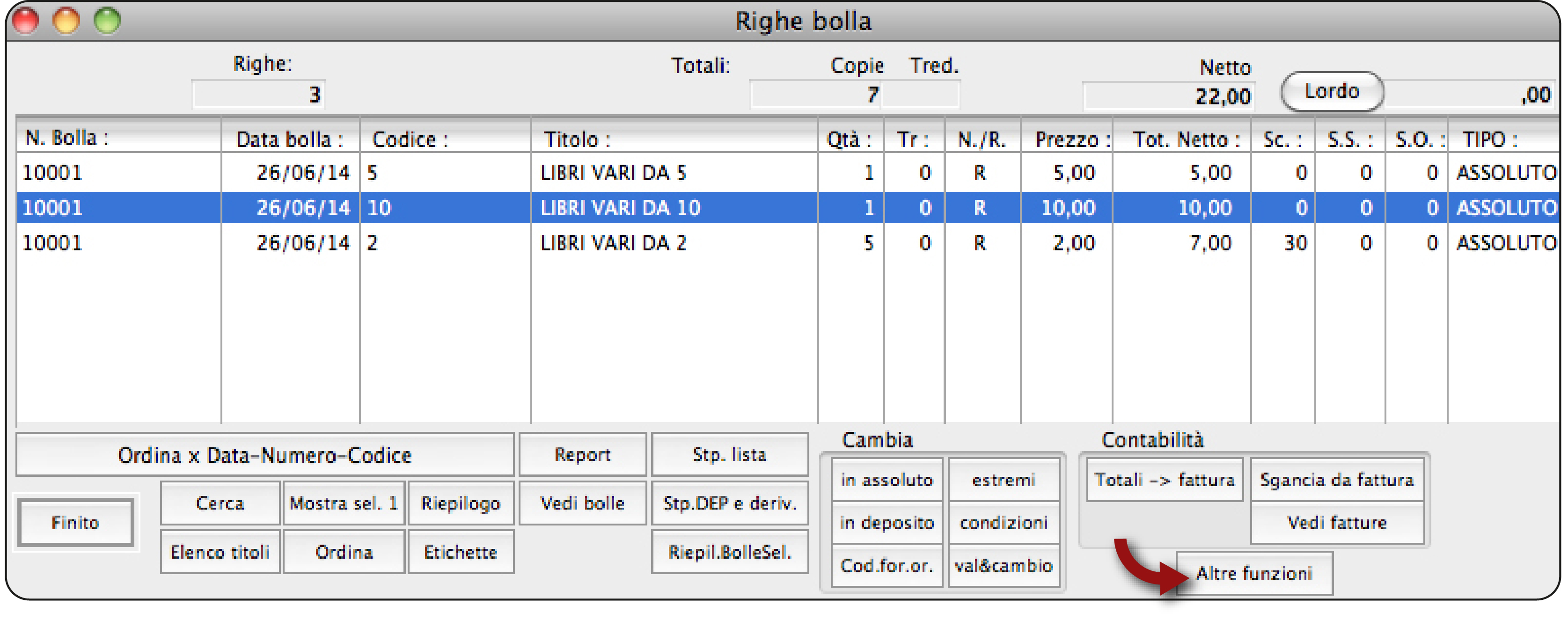
Task: Click the Ordina button beside Etichette
Action: pos(343,551)
